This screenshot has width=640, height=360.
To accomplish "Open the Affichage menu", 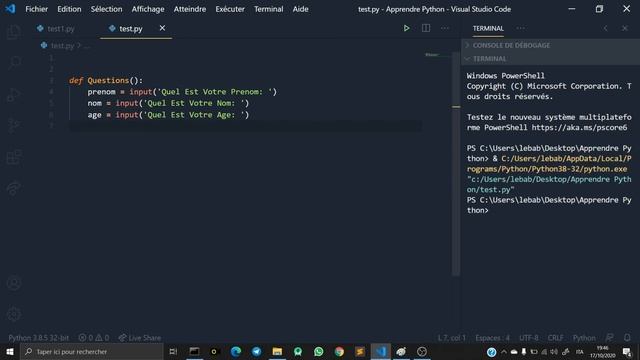I will 148,9.
